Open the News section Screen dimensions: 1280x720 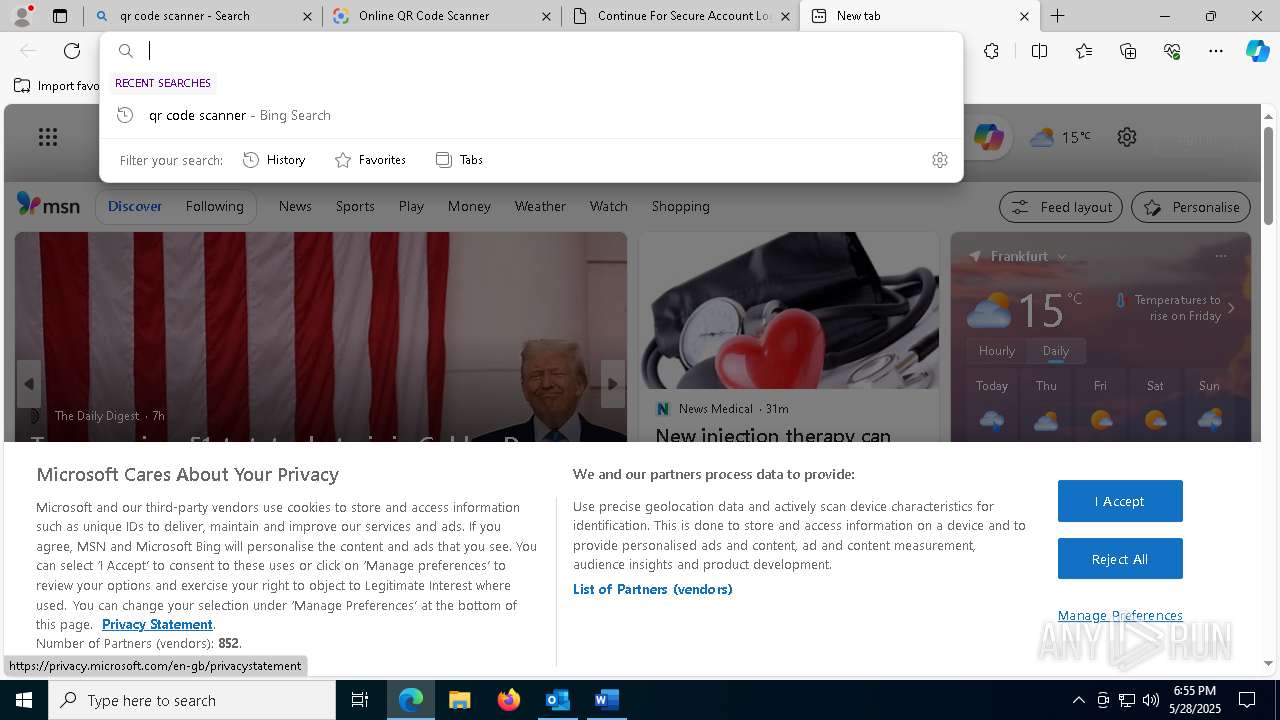[295, 206]
